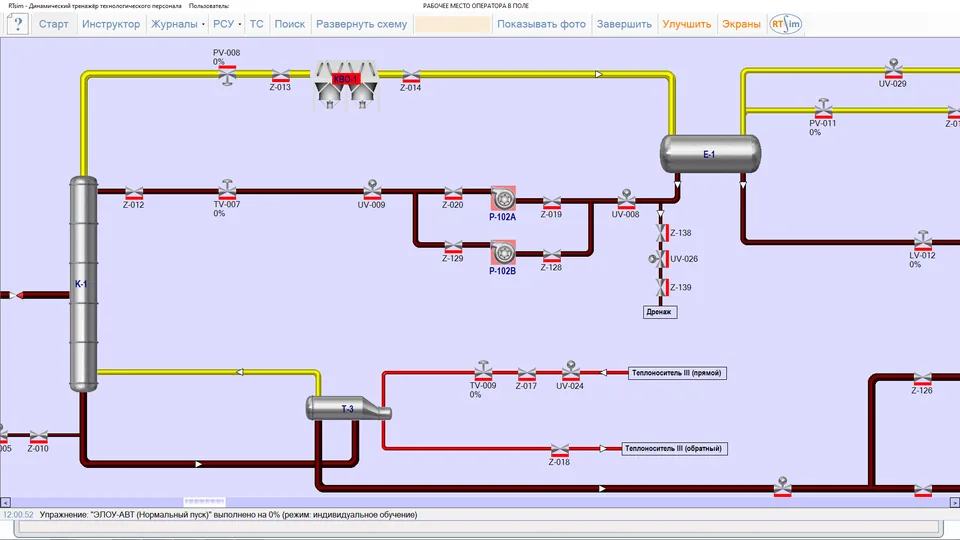
Task: Click shutoff valve UV-029
Action: [893, 69]
